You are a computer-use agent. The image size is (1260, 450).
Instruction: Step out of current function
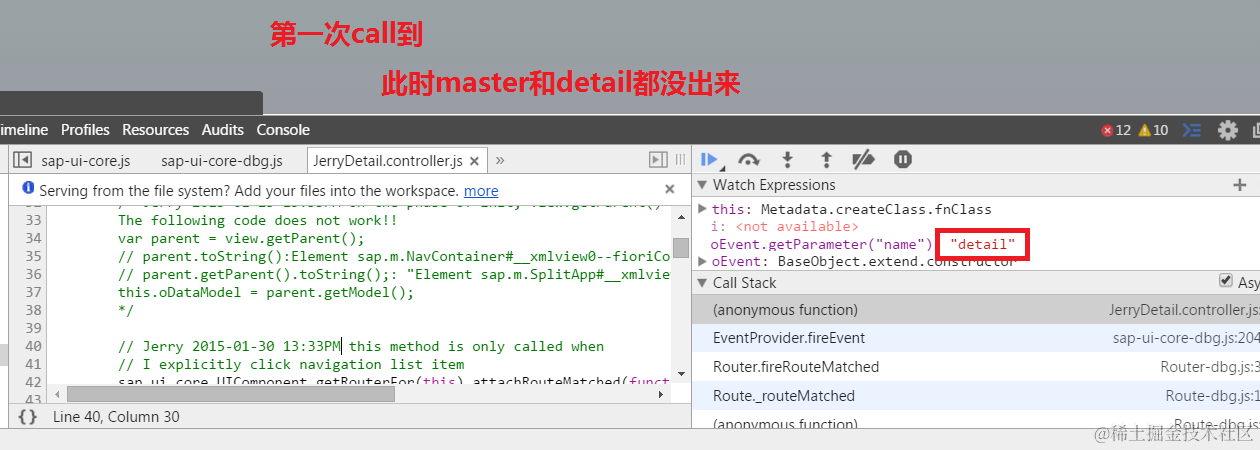826,159
